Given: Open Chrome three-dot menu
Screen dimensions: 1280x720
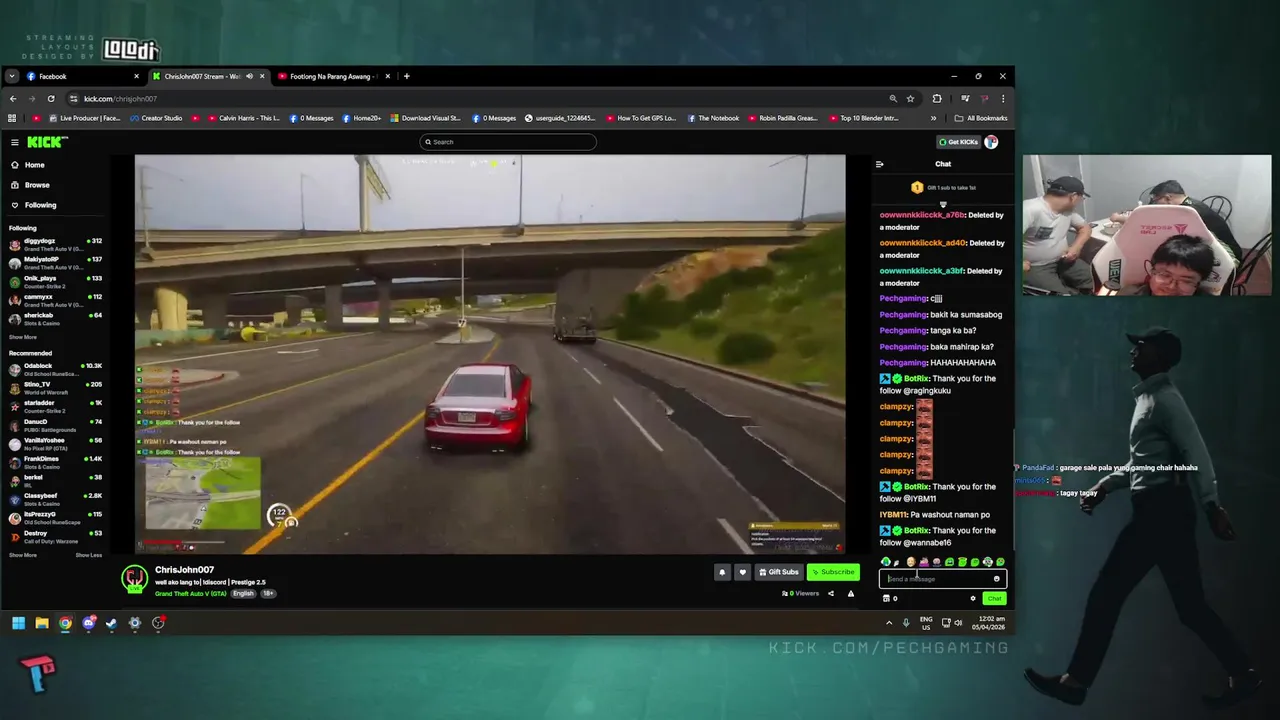Looking at the screenshot, I should click(x=1003, y=98).
